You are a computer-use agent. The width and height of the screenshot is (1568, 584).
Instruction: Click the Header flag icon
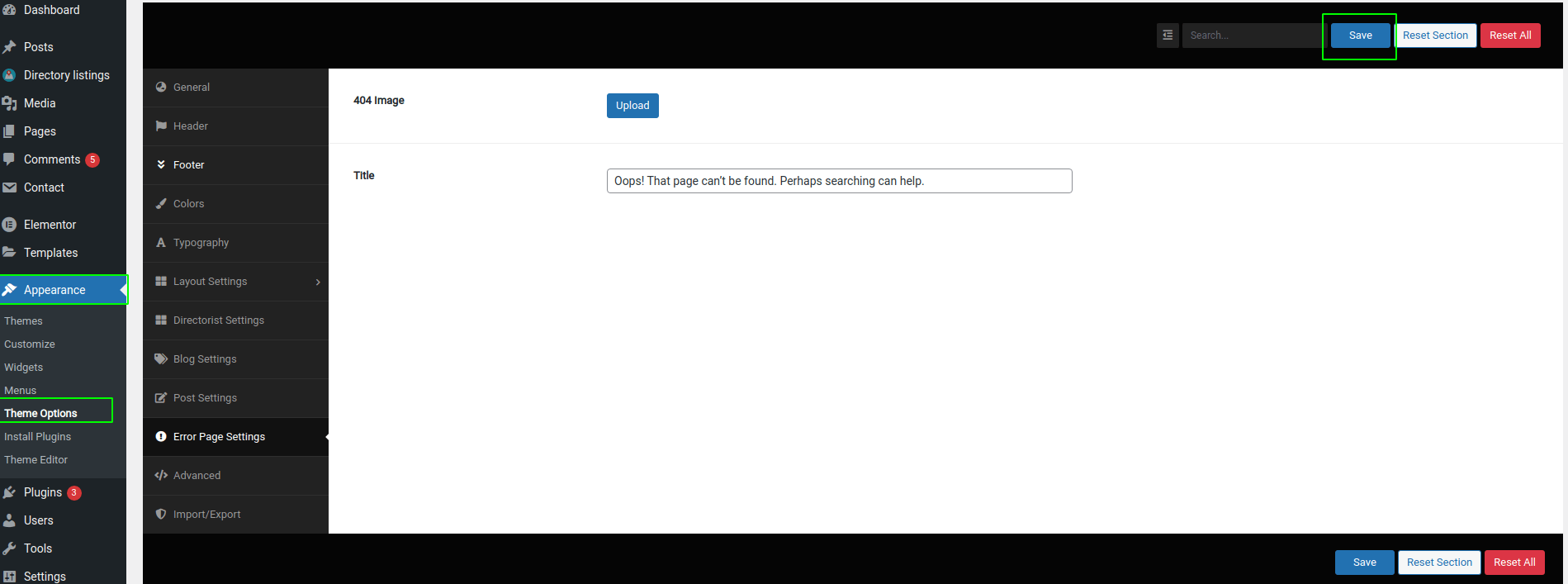click(161, 126)
